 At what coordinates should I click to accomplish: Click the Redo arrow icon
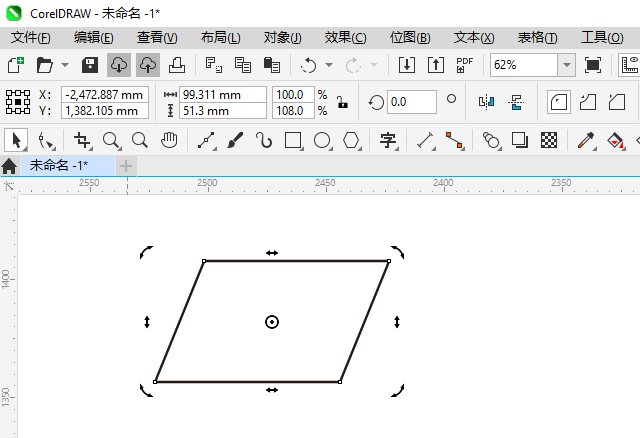(x=353, y=65)
